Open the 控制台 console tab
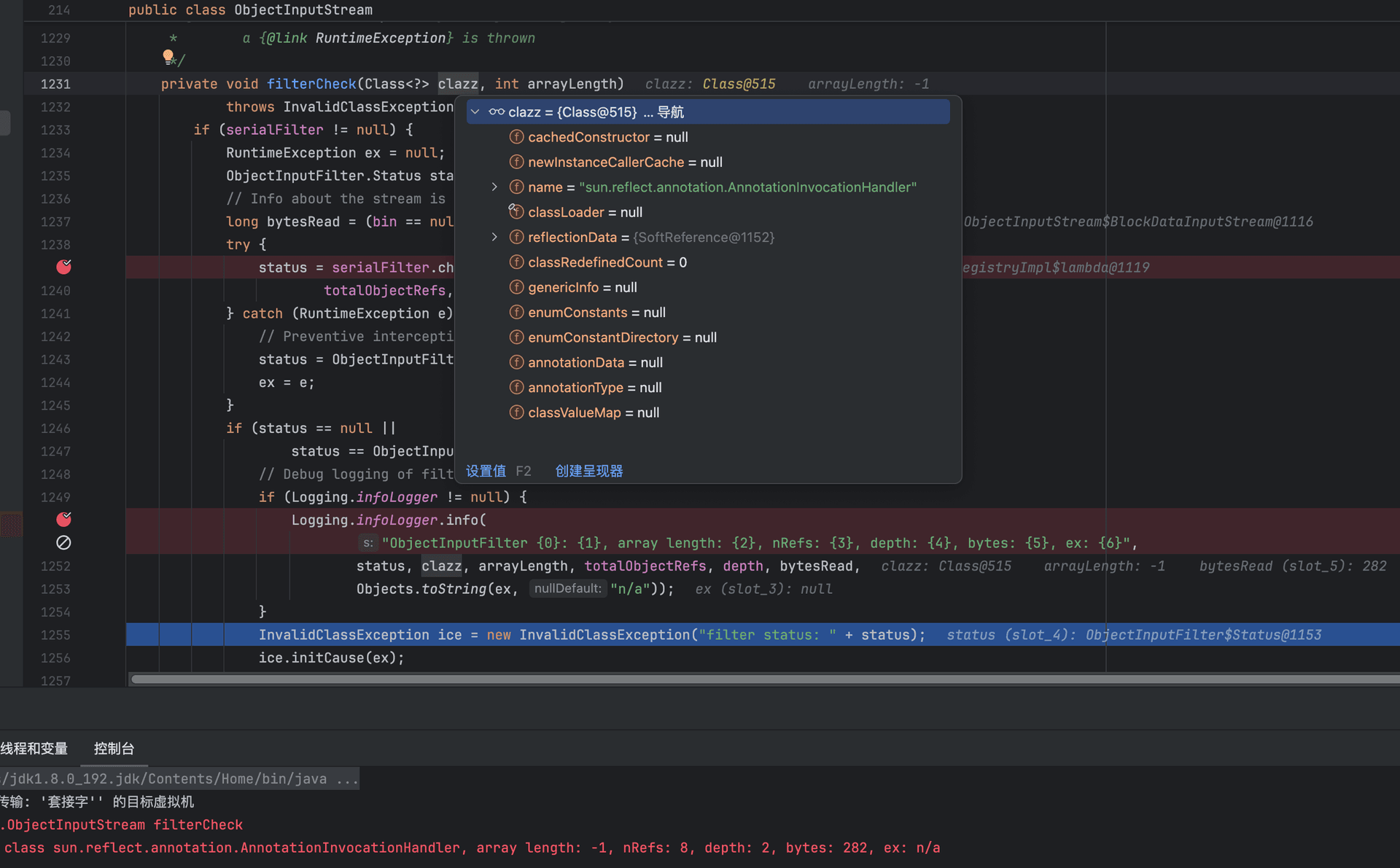The width and height of the screenshot is (1400, 868). click(114, 748)
